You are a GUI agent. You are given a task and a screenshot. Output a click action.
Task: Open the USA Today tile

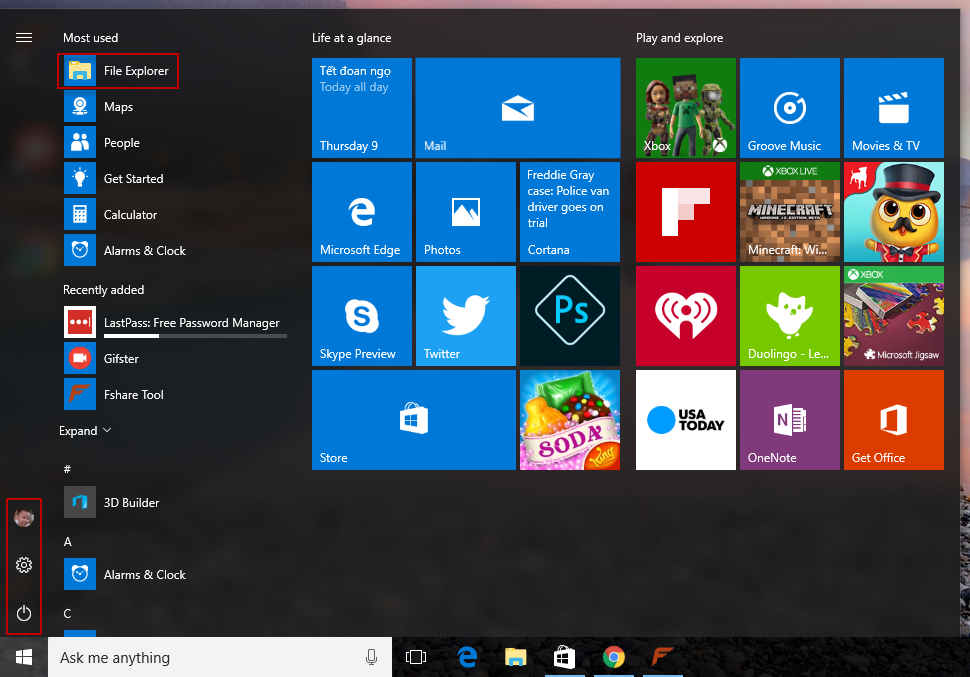pyautogui.click(x=686, y=420)
